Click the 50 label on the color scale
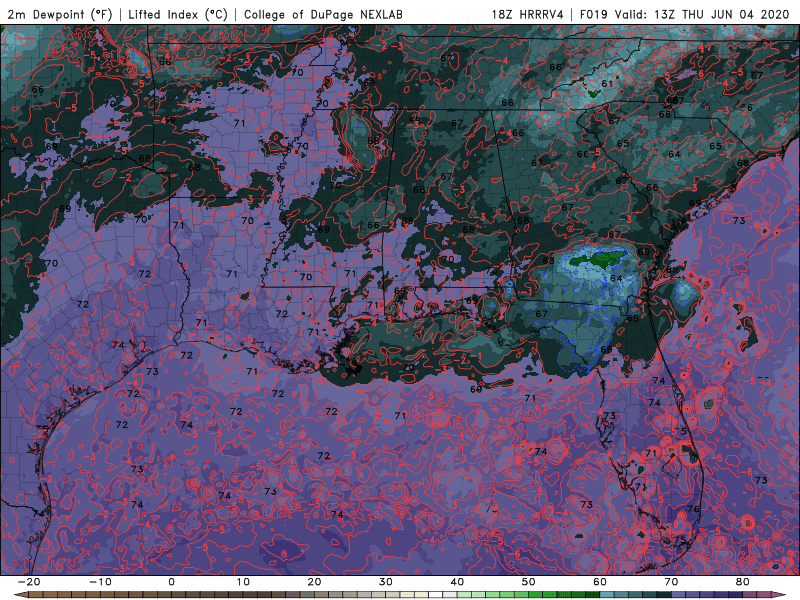The height and width of the screenshot is (600, 800). [529, 582]
